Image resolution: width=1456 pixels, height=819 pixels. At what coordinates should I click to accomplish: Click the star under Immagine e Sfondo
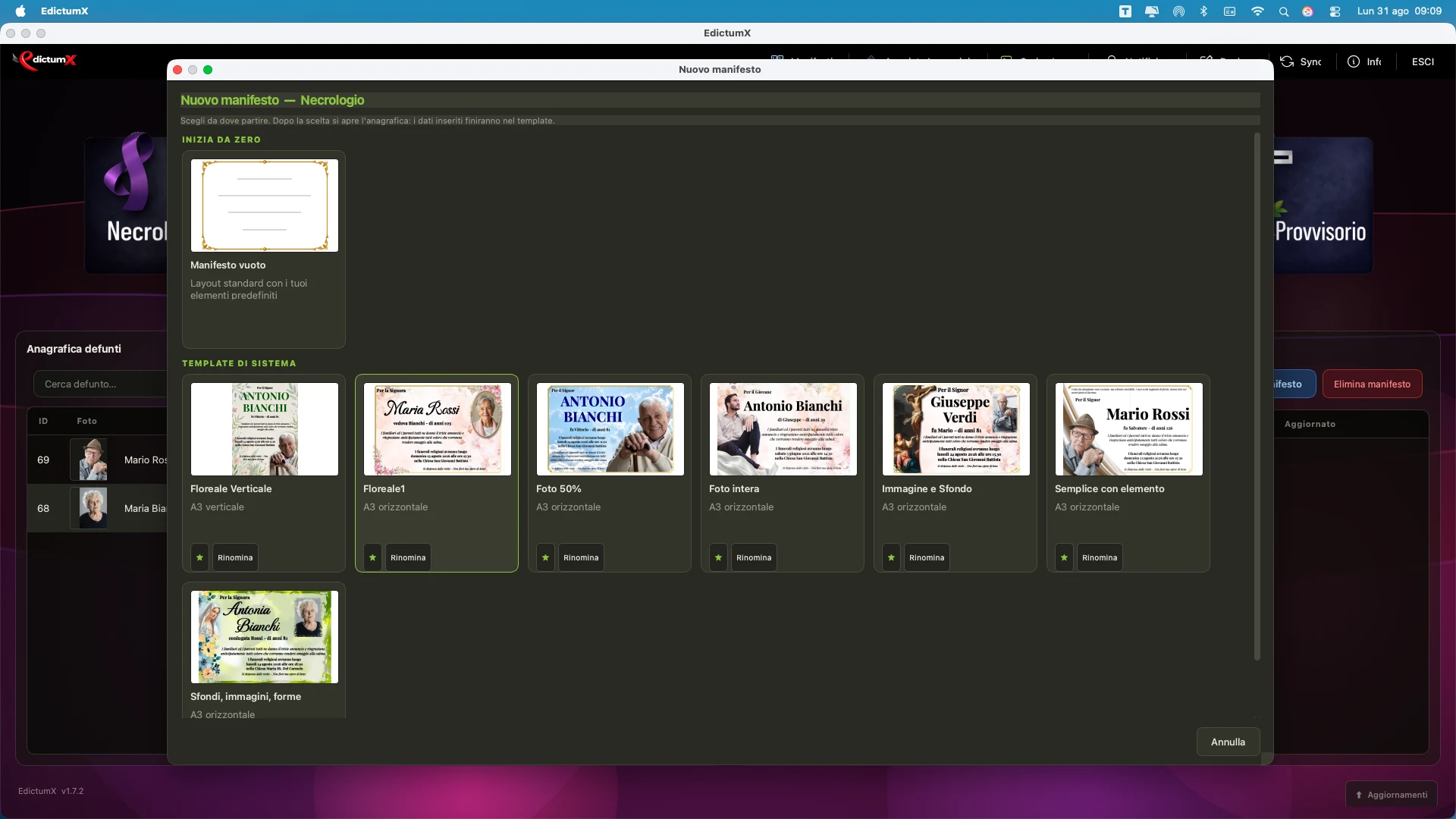(891, 557)
